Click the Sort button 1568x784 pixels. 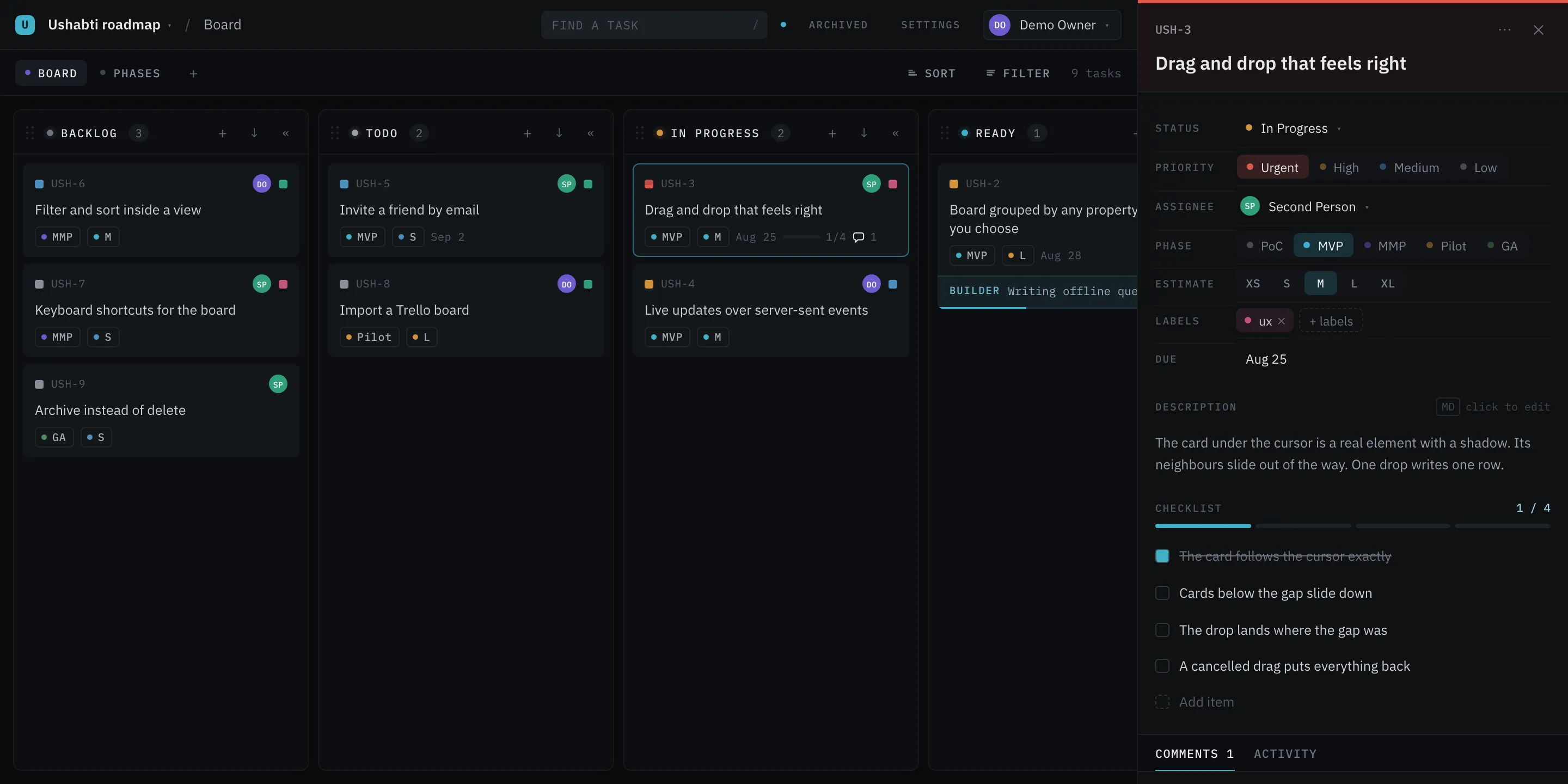pyautogui.click(x=932, y=73)
